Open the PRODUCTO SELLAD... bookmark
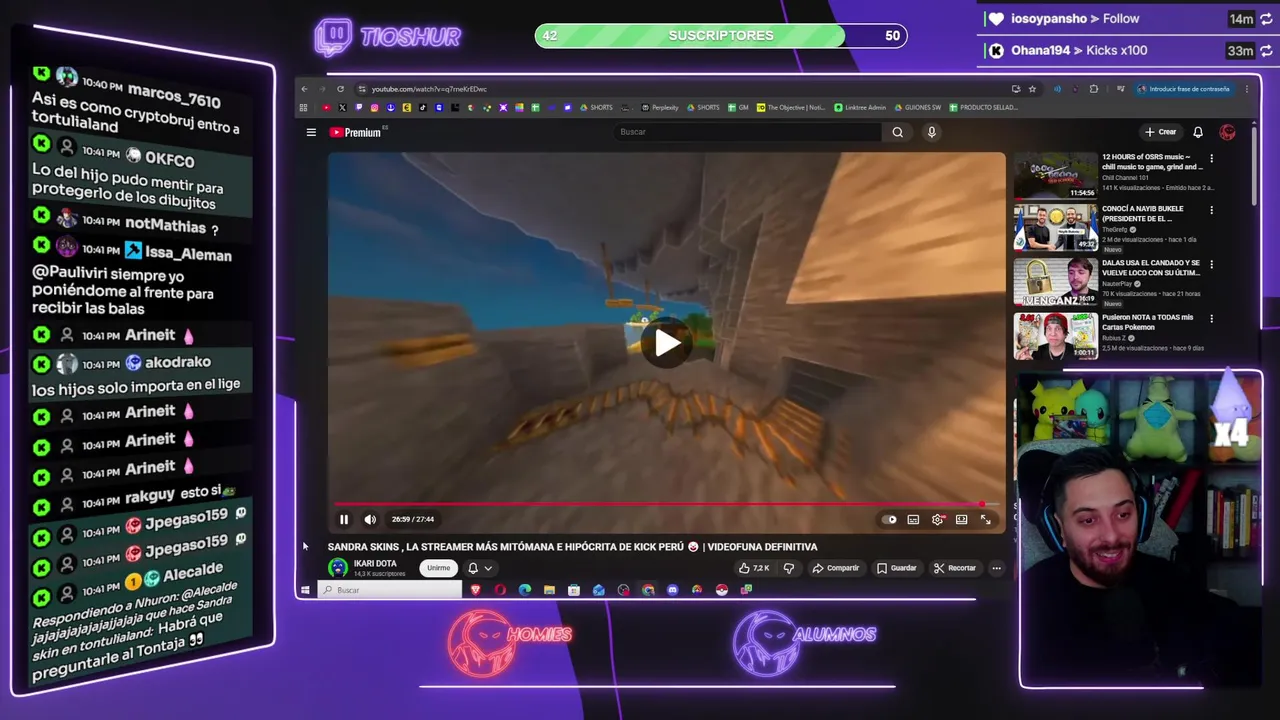The height and width of the screenshot is (720, 1280). tap(984, 107)
